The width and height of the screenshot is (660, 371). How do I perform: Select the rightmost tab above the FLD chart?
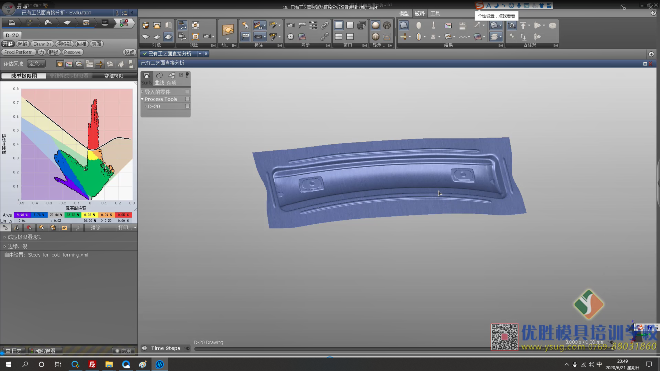pyautogui.click(x=114, y=76)
